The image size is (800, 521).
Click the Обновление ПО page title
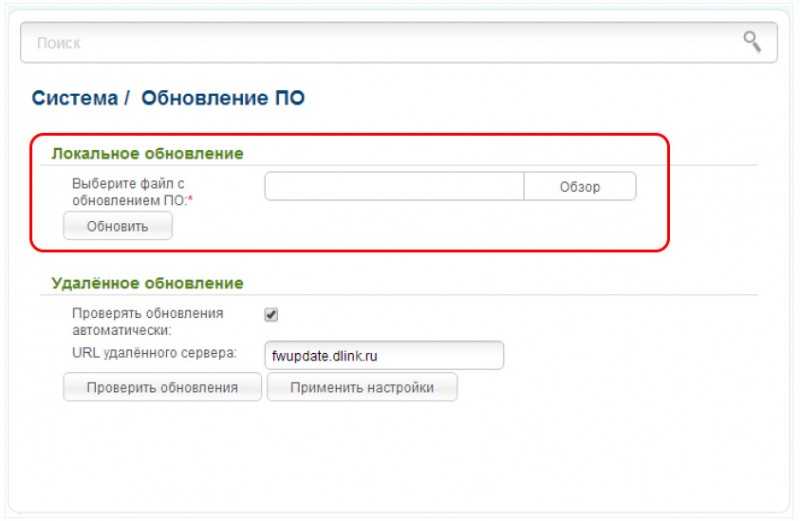[x=223, y=98]
